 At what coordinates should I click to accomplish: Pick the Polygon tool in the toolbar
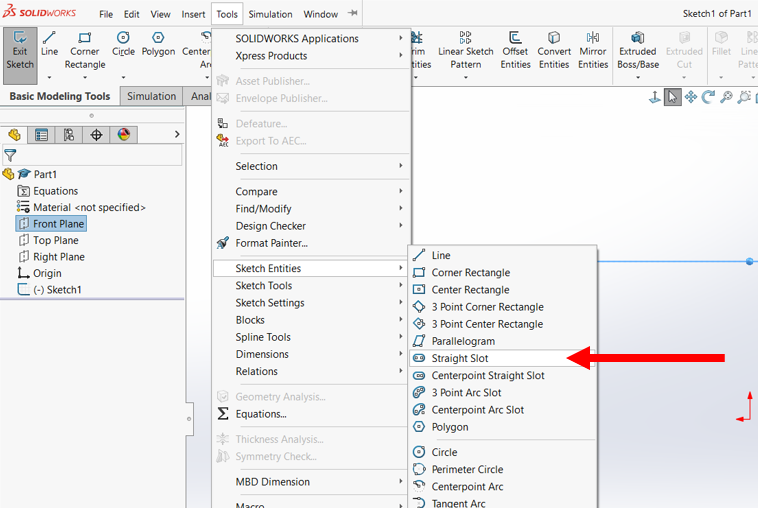(x=158, y=44)
